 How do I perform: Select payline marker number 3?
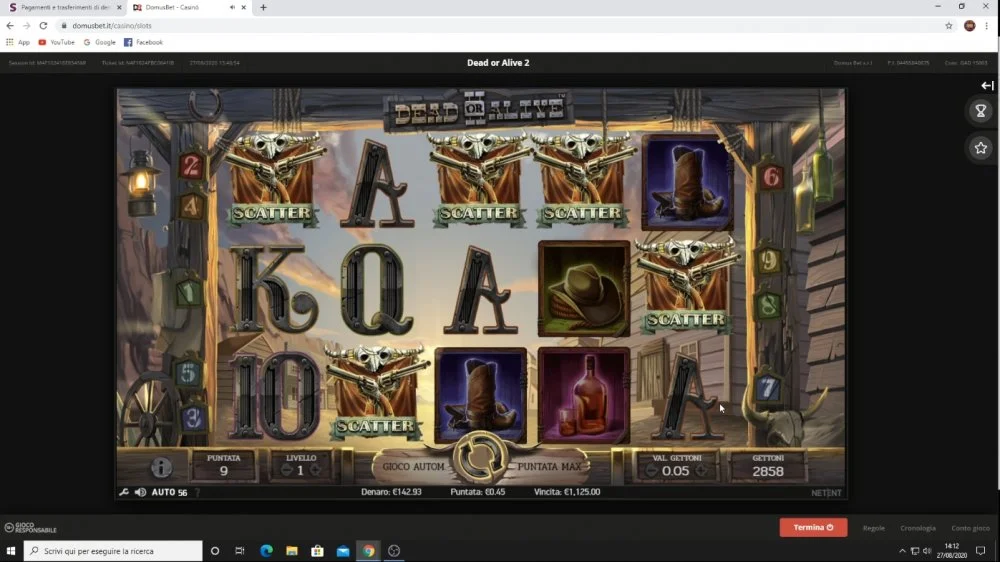(x=193, y=418)
